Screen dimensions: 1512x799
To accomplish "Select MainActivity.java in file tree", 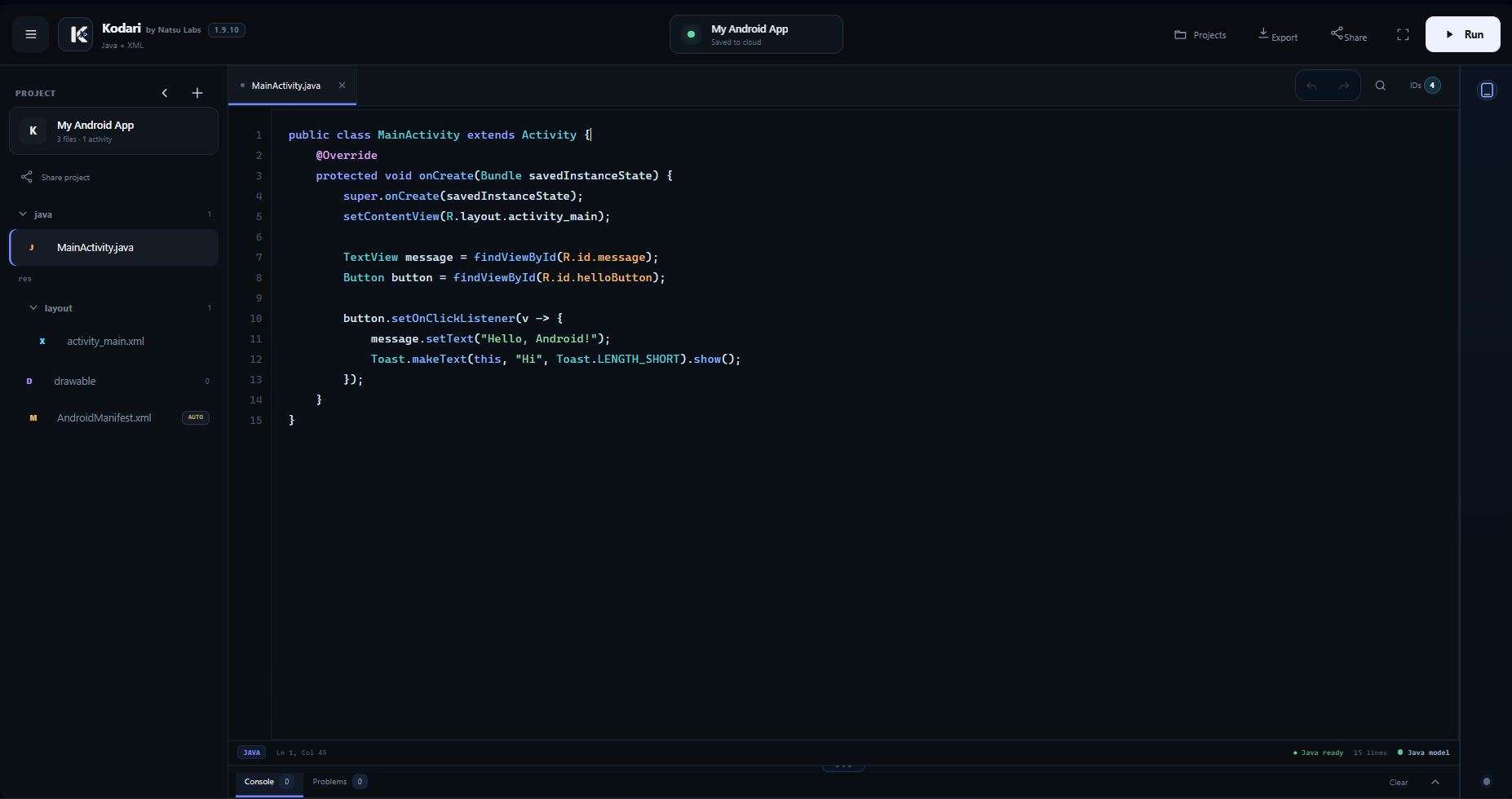I will coord(114,247).
